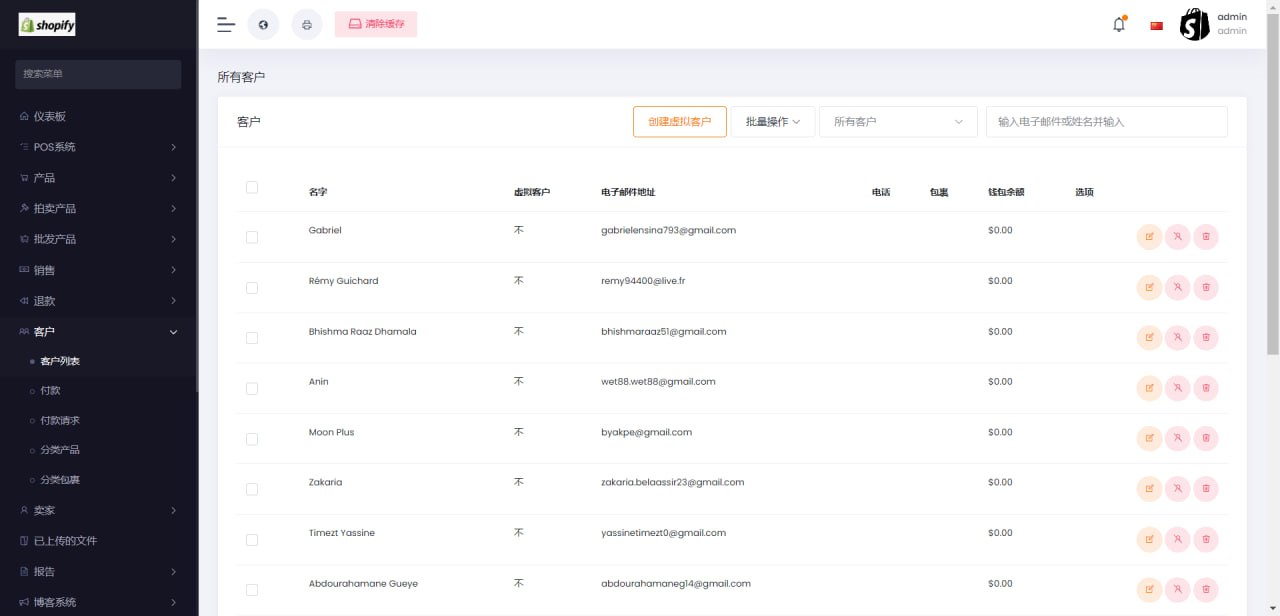Open 付款请求 in the sidebar submenu

(x=60, y=421)
